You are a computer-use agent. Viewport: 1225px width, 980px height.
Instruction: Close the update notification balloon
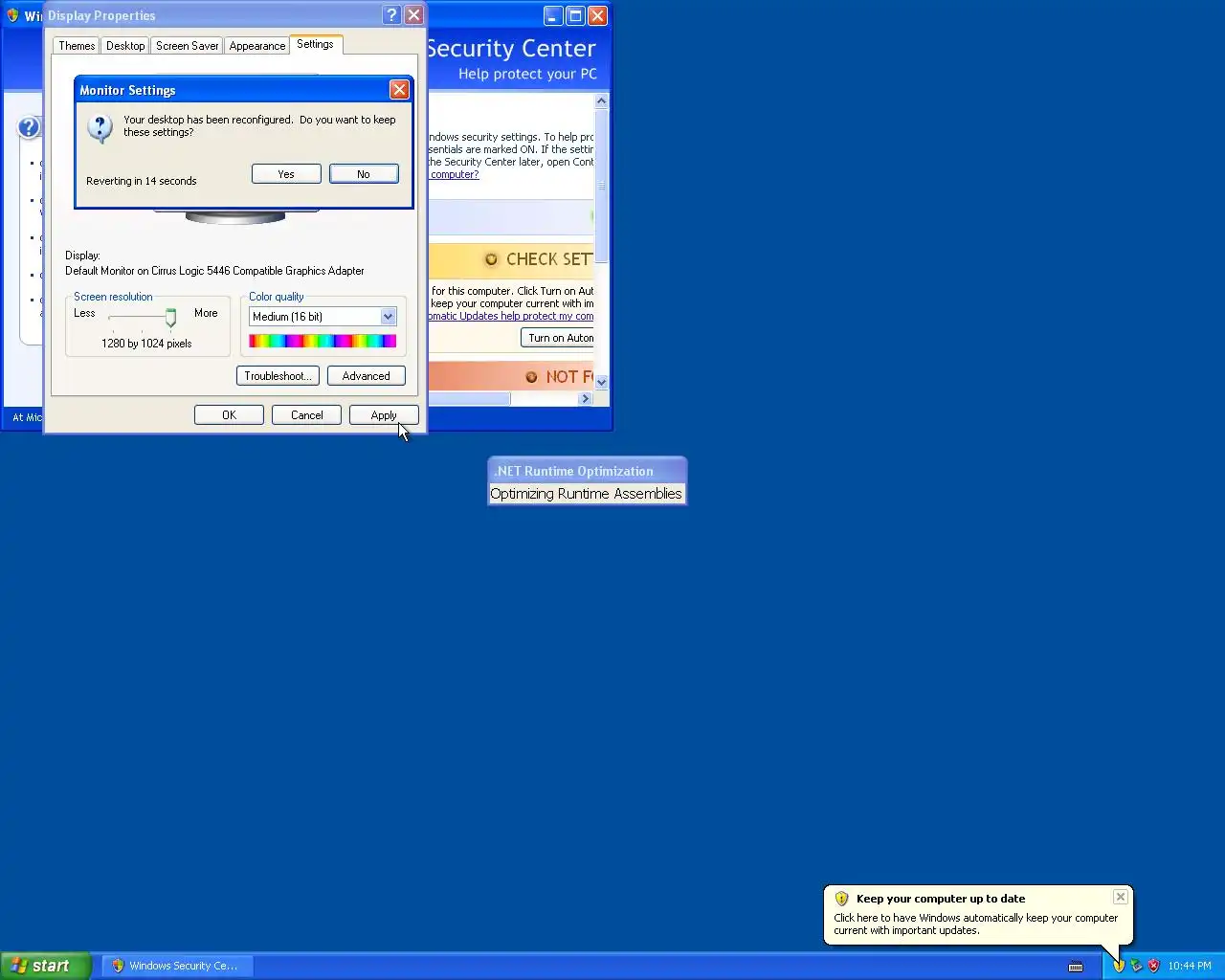pos(1120,897)
